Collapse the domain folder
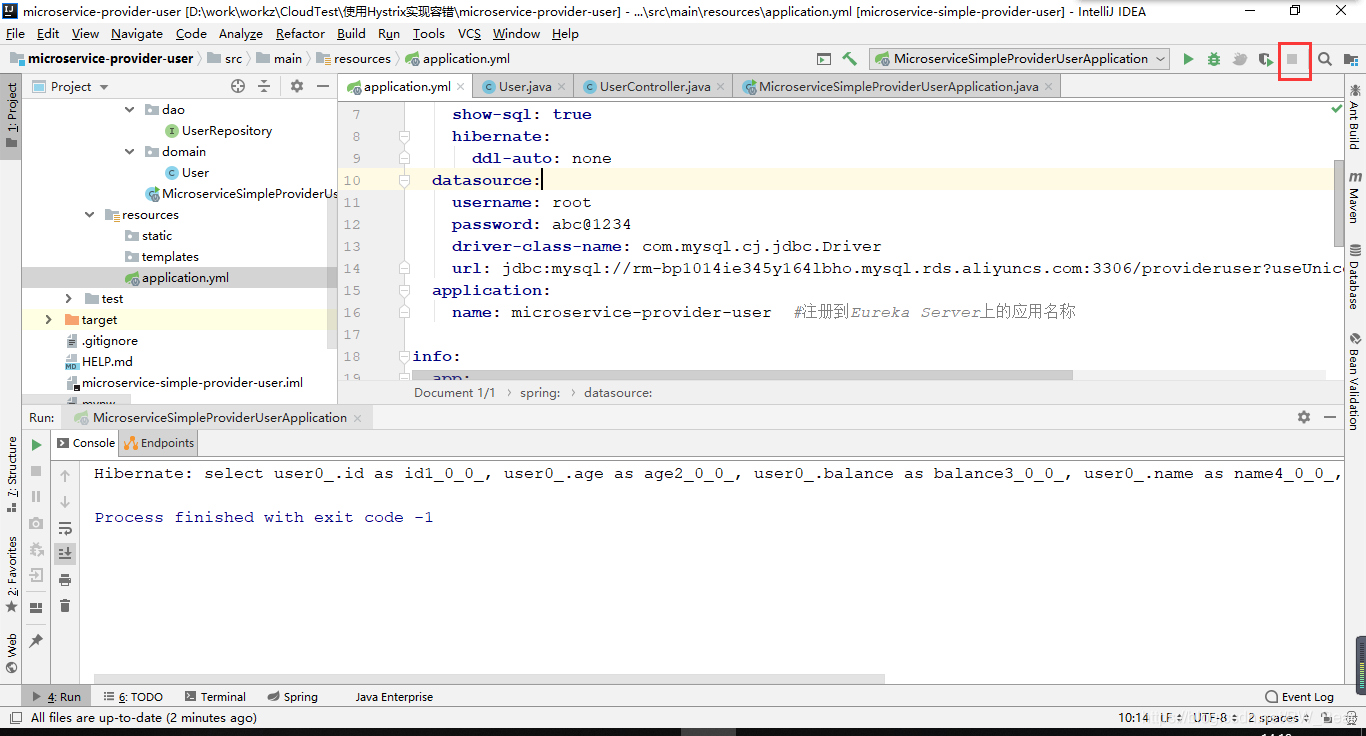 point(130,152)
